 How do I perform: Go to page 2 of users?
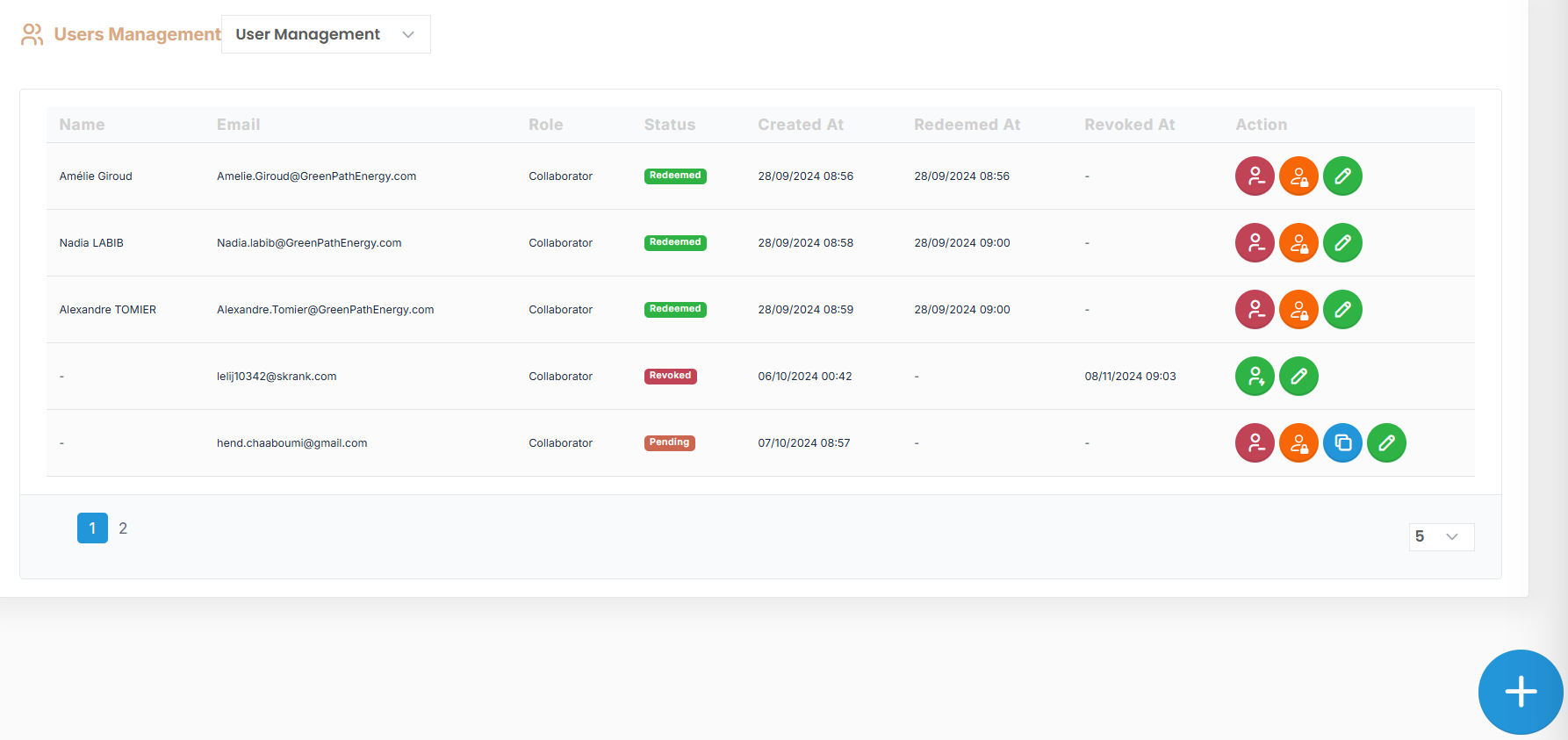point(123,528)
